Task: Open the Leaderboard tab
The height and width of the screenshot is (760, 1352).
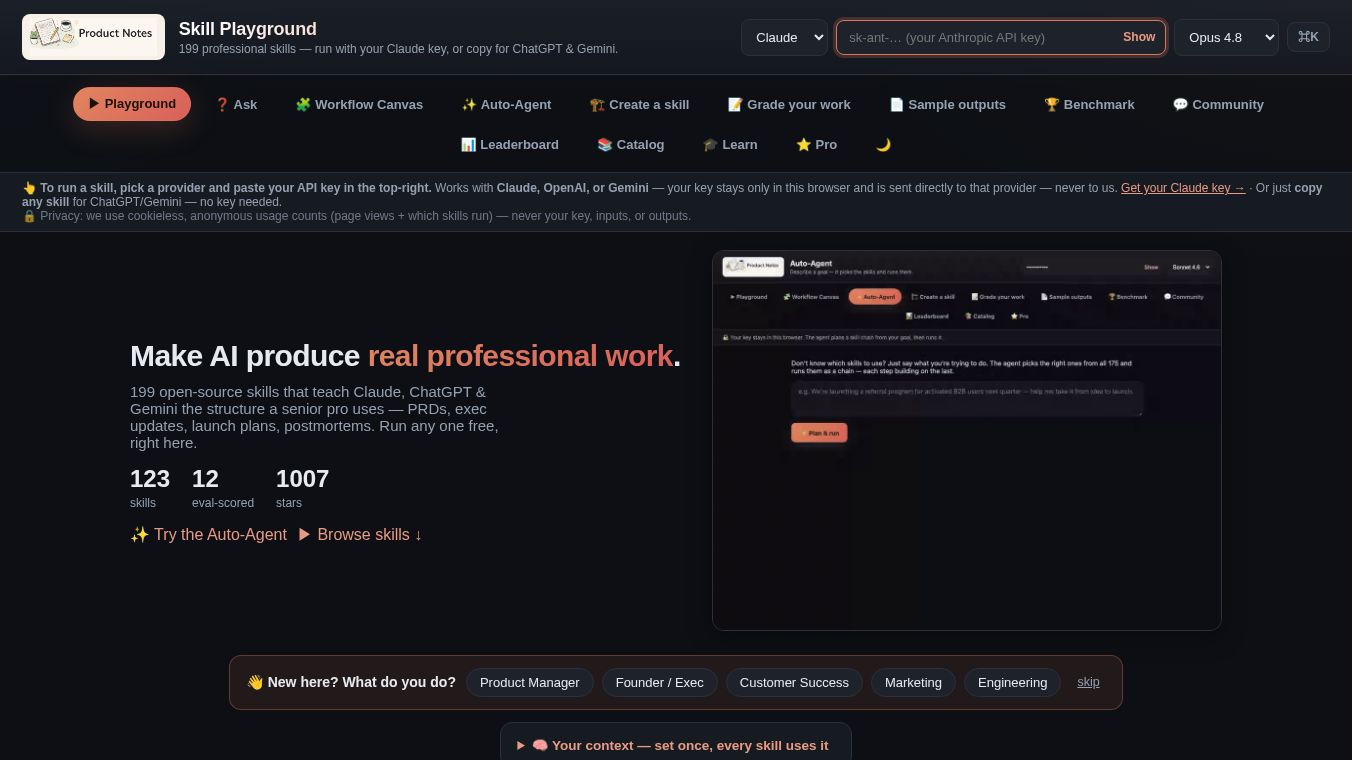Action: click(x=509, y=144)
